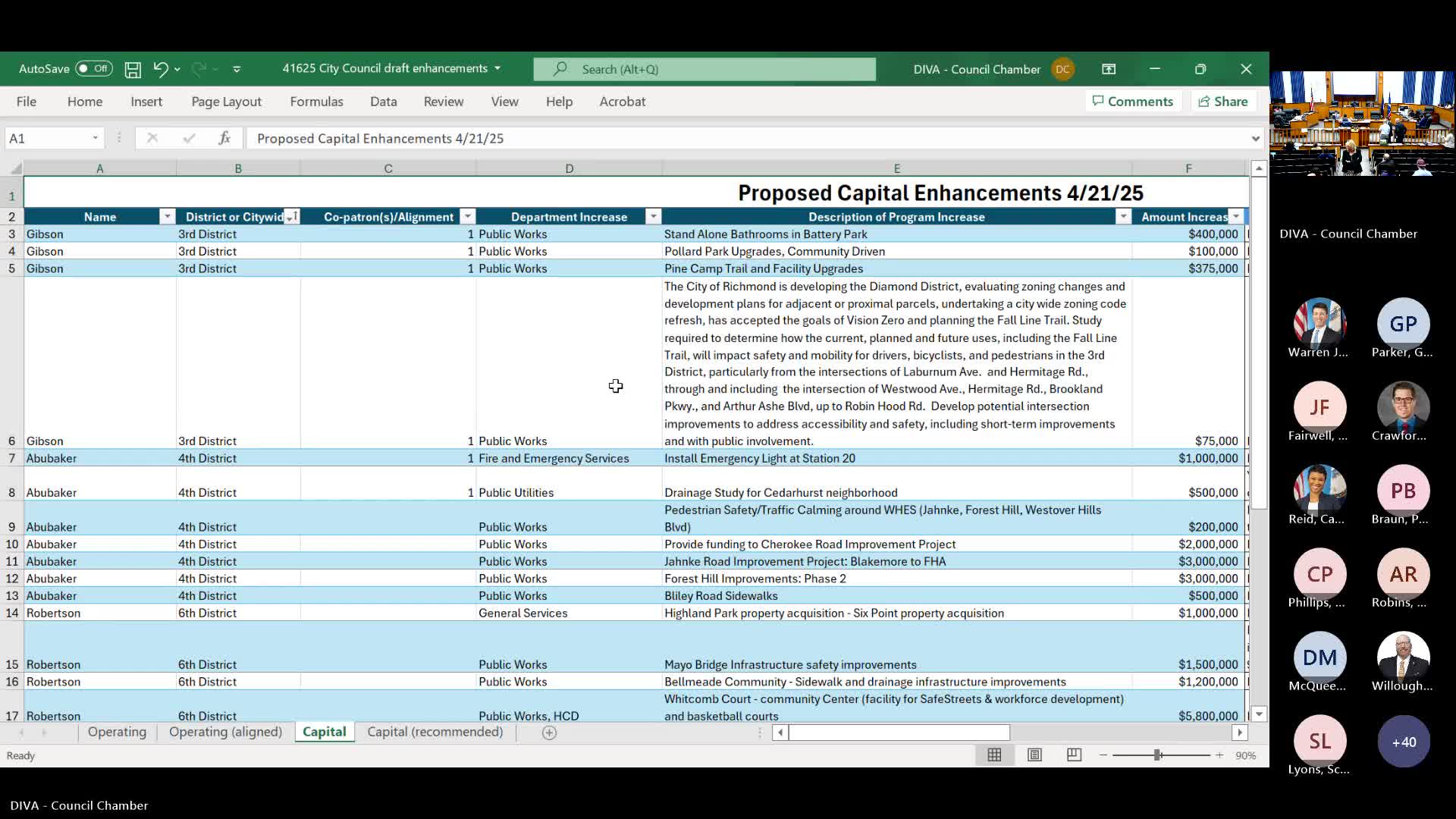Click the GP Parker participant avatar
Image resolution: width=1456 pixels, height=819 pixels.
click(x=1403, y=324)
